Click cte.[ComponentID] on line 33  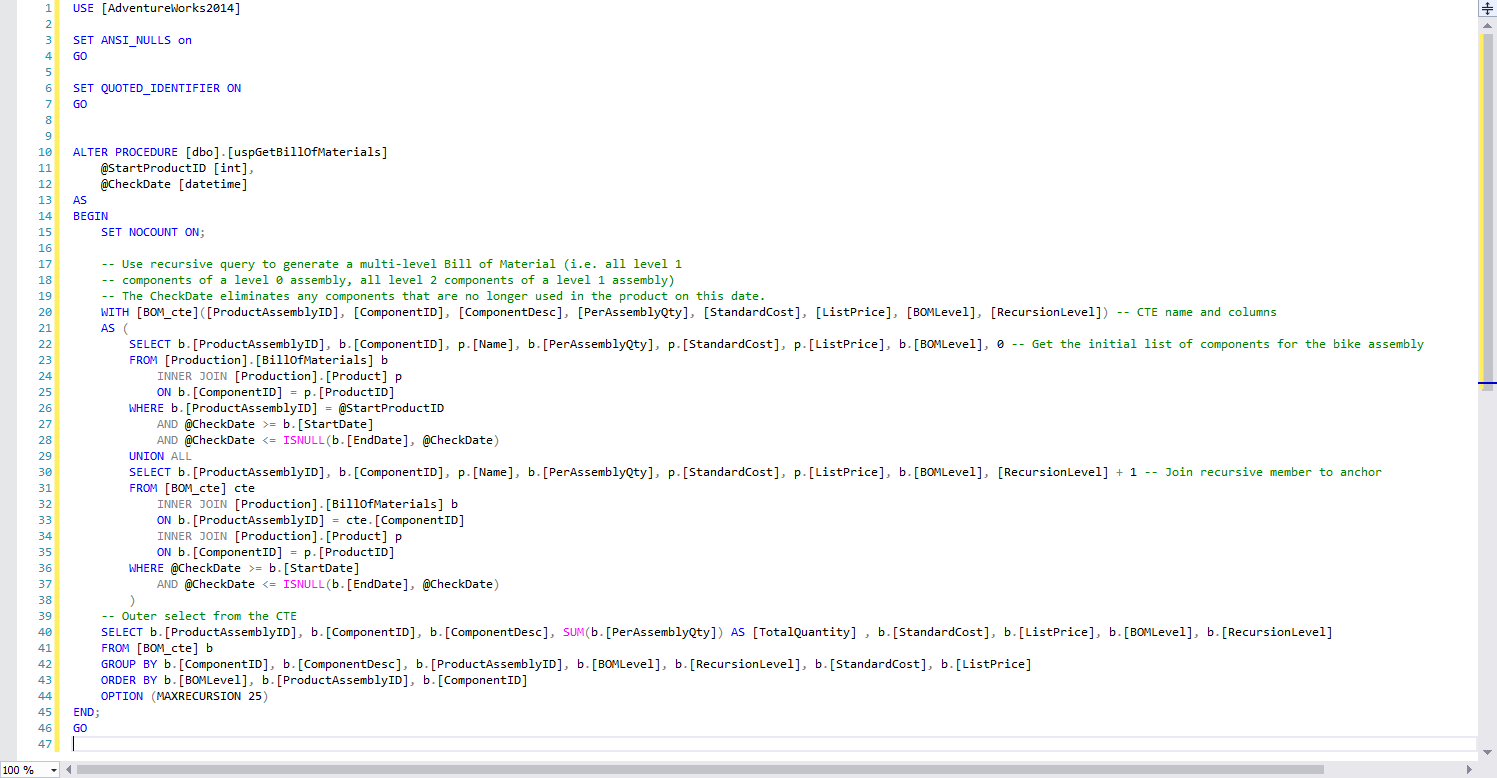[x=405, y=520]
